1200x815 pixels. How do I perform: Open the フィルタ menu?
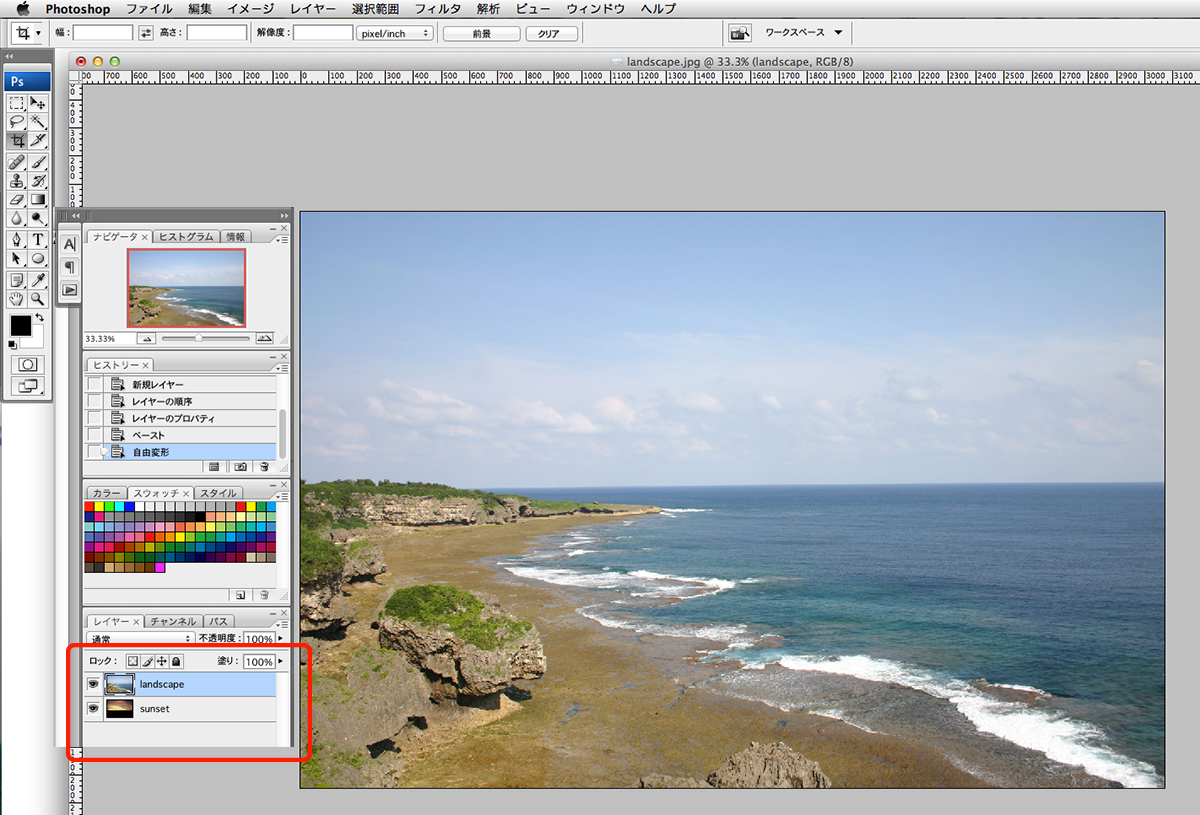click(x=438, y=9)
